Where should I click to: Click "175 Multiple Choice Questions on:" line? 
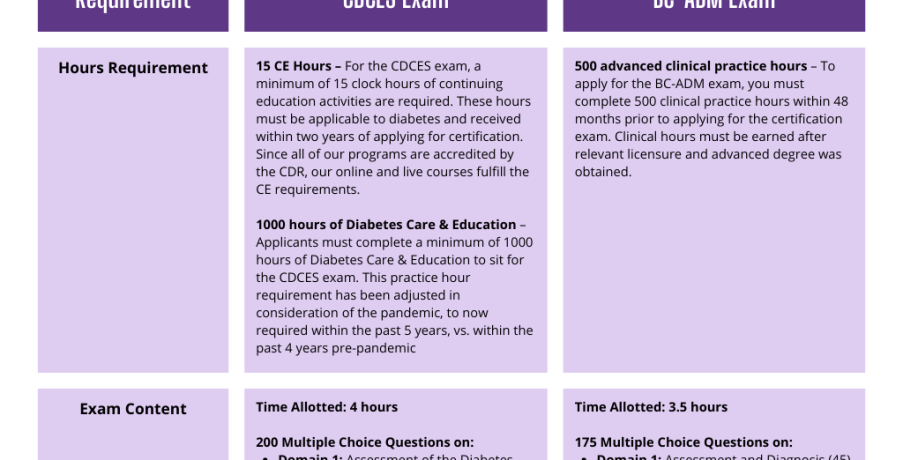click(x=683, y=442)
